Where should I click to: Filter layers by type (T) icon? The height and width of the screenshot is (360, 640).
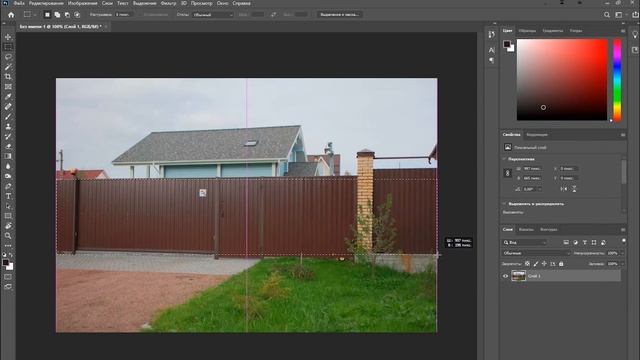(584, 242)
